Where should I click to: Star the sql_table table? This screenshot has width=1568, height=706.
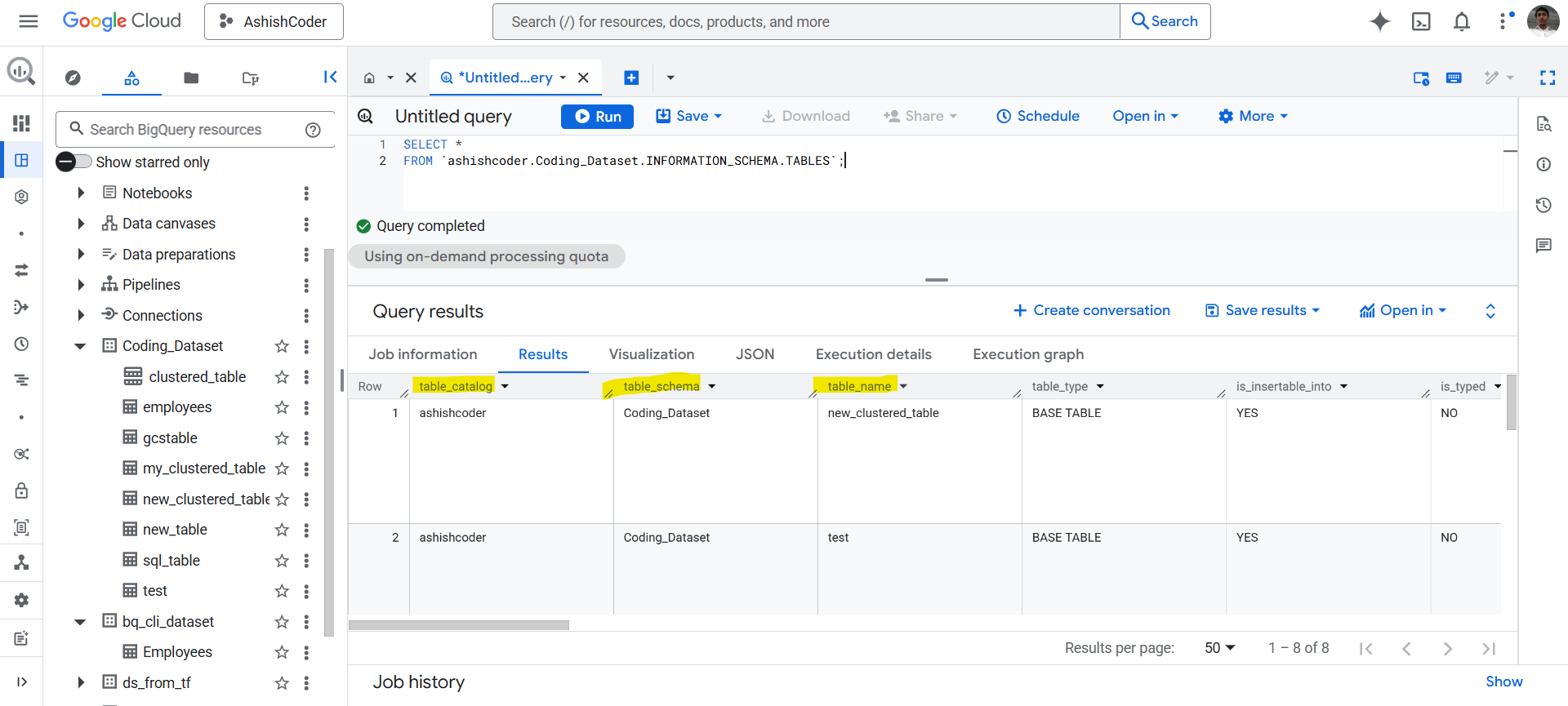coord(282,561)
